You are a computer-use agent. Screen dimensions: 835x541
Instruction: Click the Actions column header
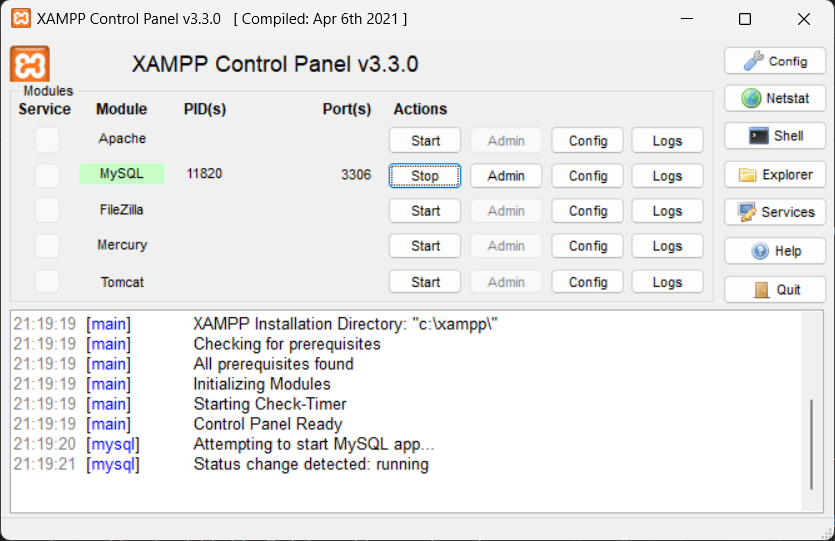point(420,109)
